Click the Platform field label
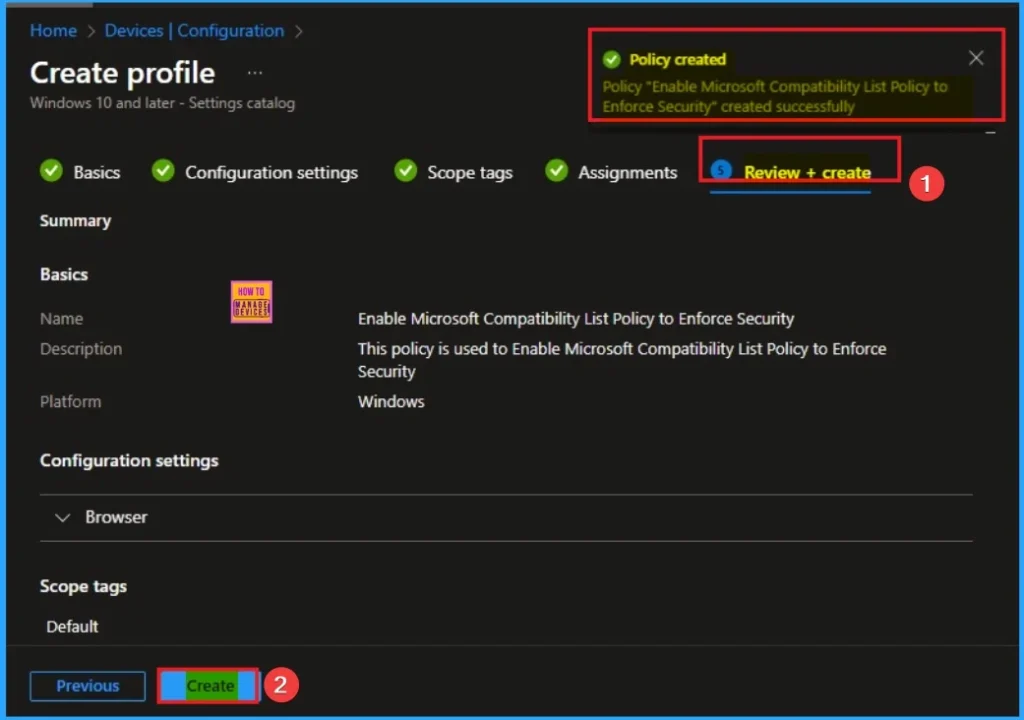The image size is (1024, 720). click(x=71, y=402)
